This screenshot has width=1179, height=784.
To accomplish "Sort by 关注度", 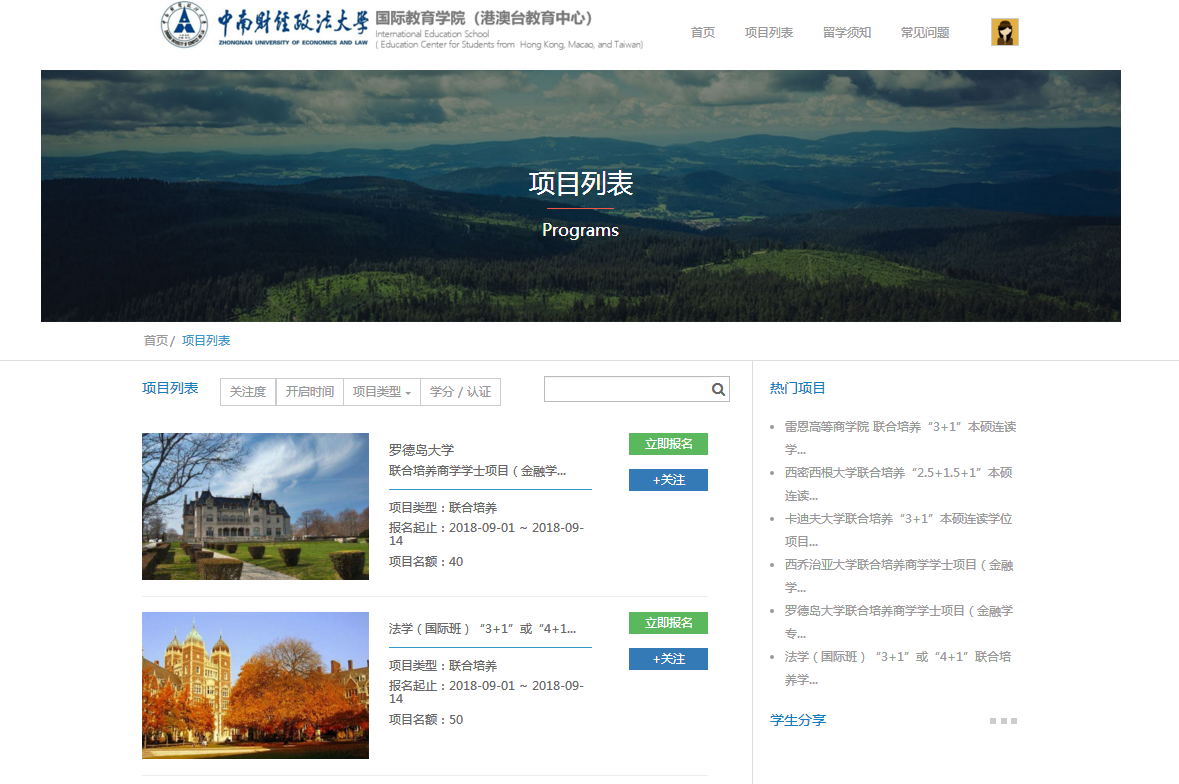I will coord(248,392).
